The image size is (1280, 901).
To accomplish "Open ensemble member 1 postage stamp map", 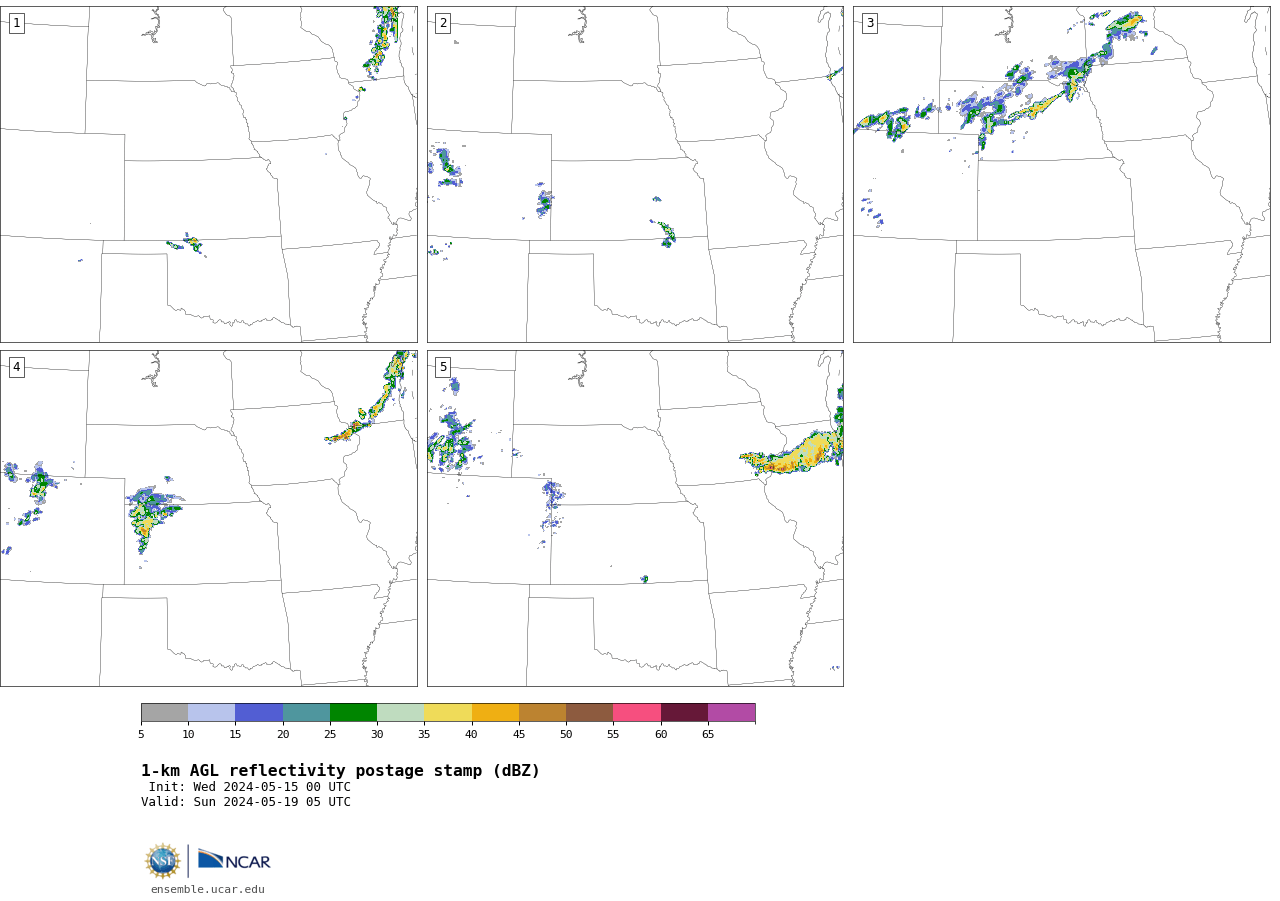I will (x=209, y=174).
